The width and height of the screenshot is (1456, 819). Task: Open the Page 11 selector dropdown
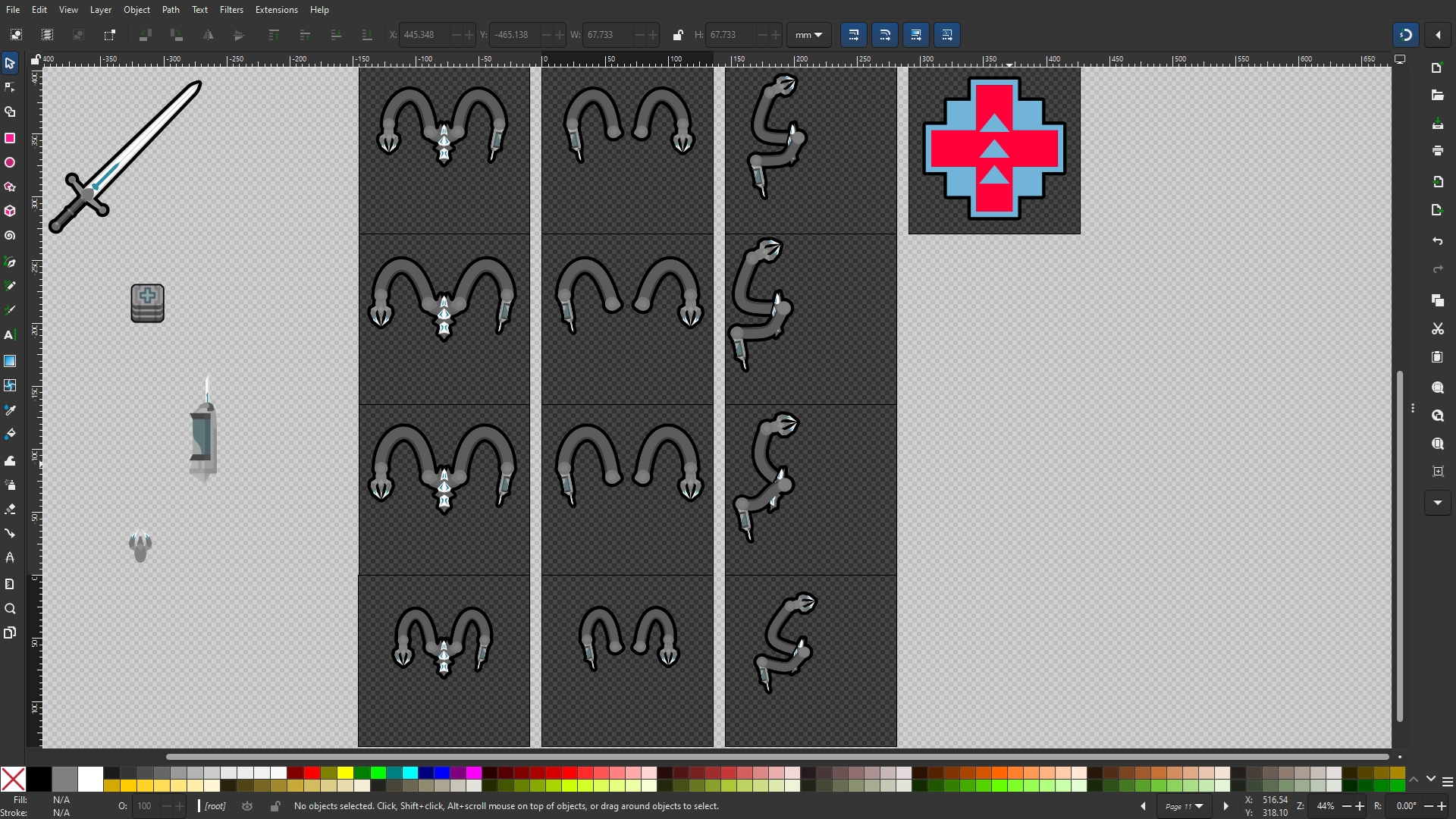coord(1184,806)
